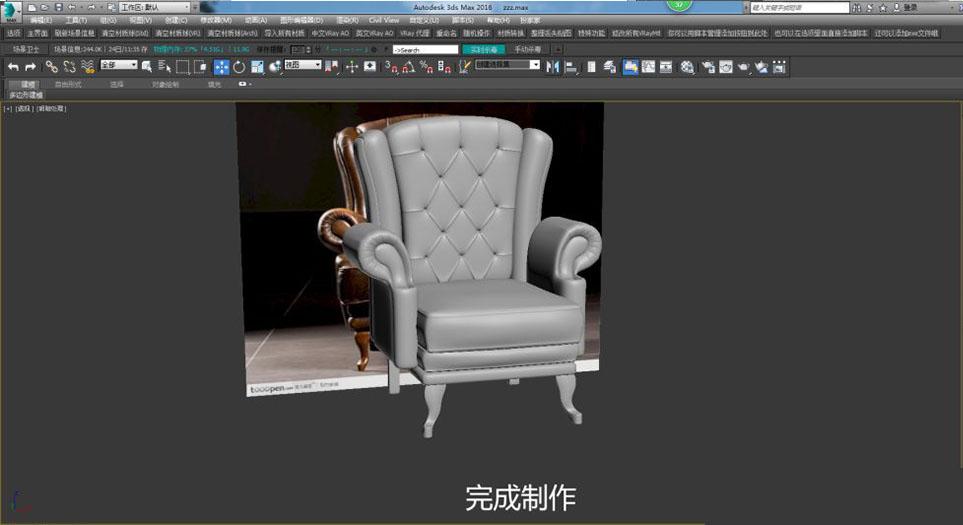Toggle Percent Snap

click(x=426, y=67)
